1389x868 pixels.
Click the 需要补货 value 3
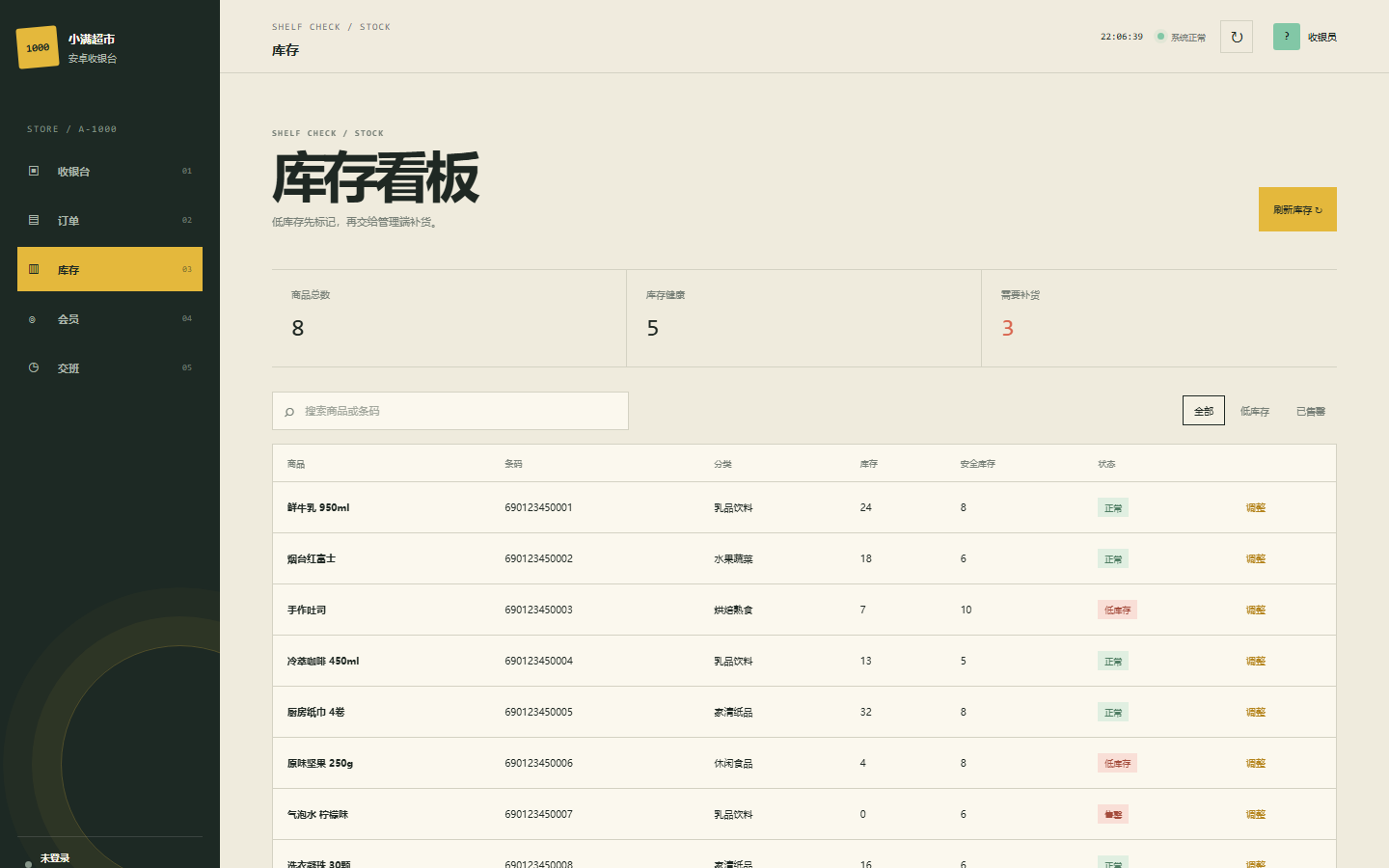point(1008,328)
